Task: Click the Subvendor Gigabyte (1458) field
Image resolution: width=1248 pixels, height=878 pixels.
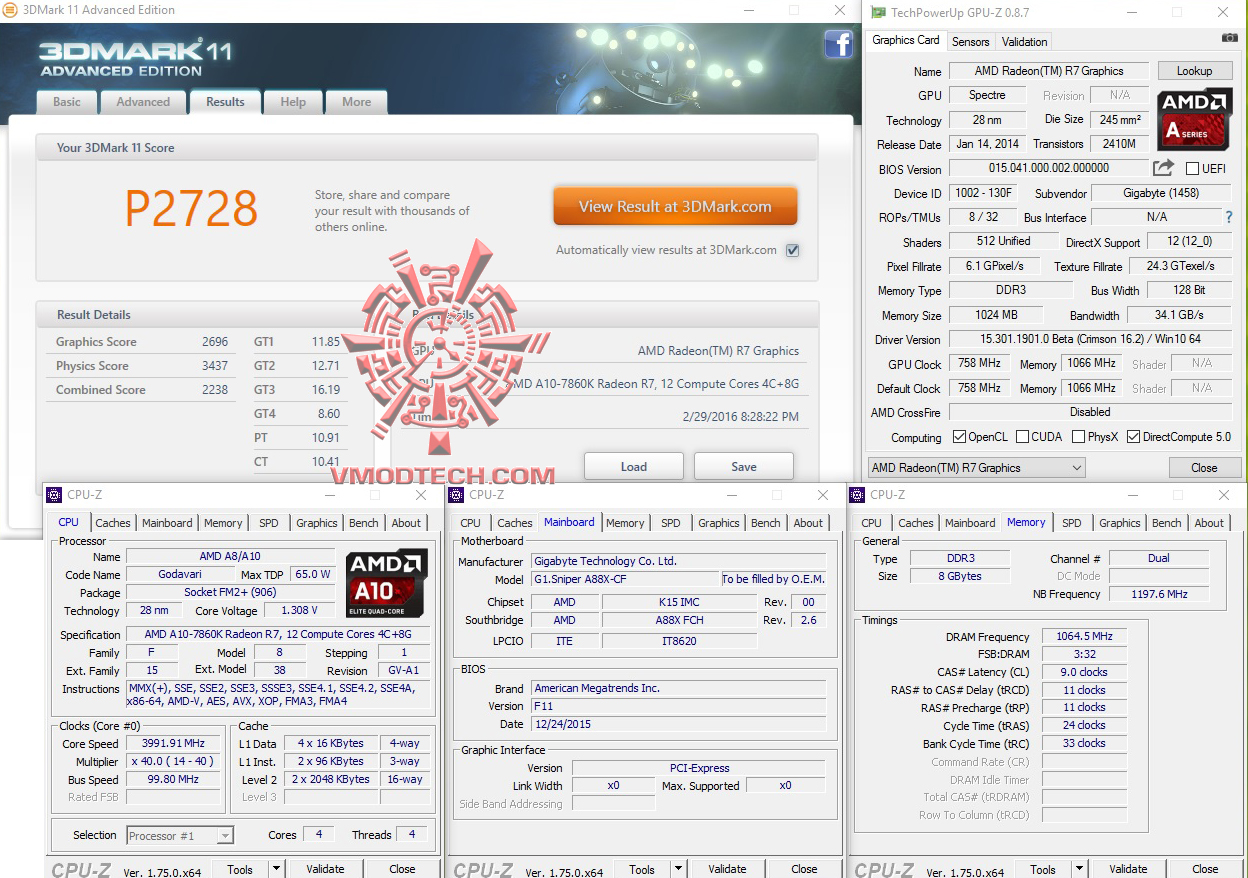Action: tap(1159, 193)
